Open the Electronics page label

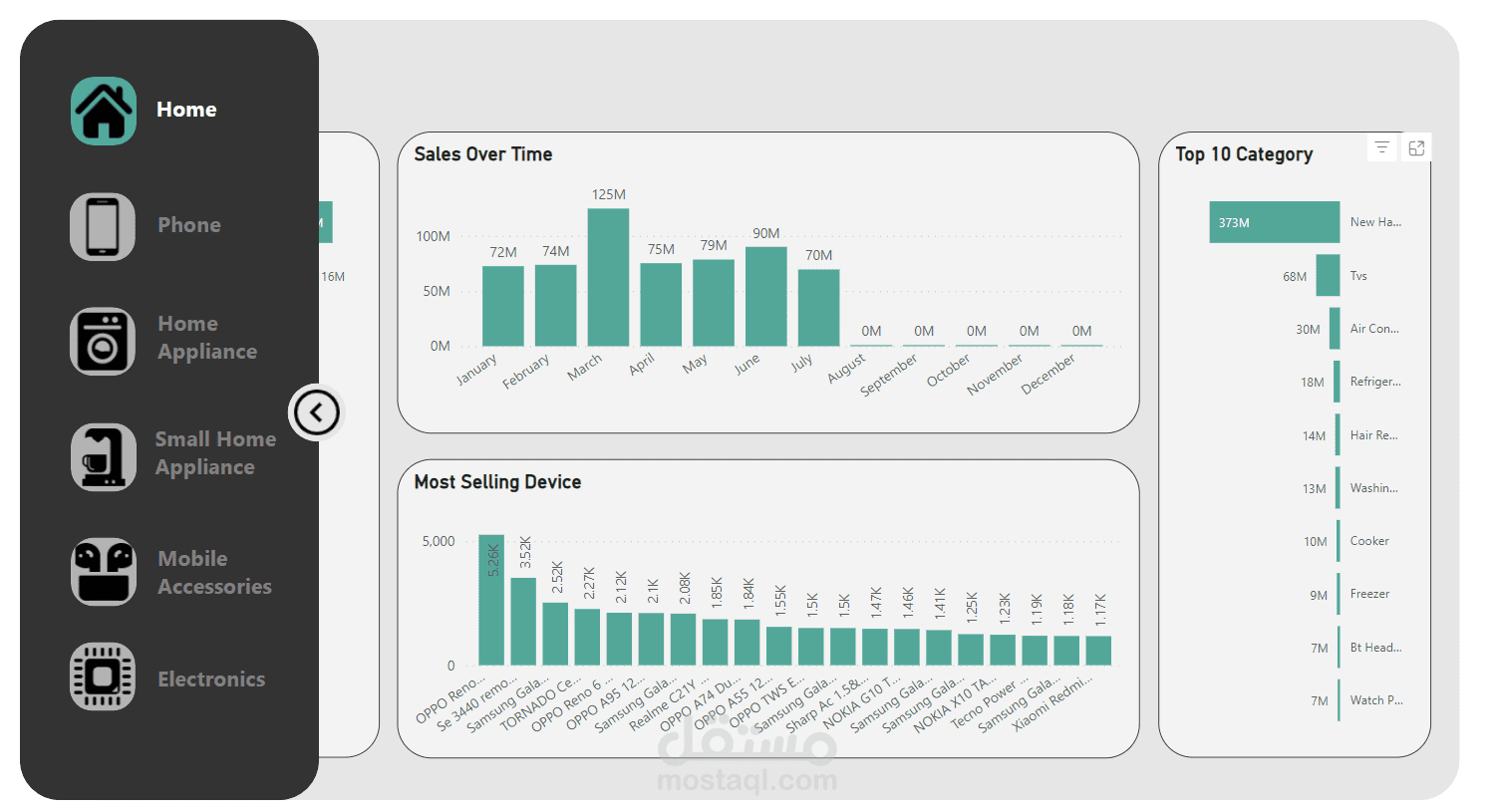coord(211,679)
